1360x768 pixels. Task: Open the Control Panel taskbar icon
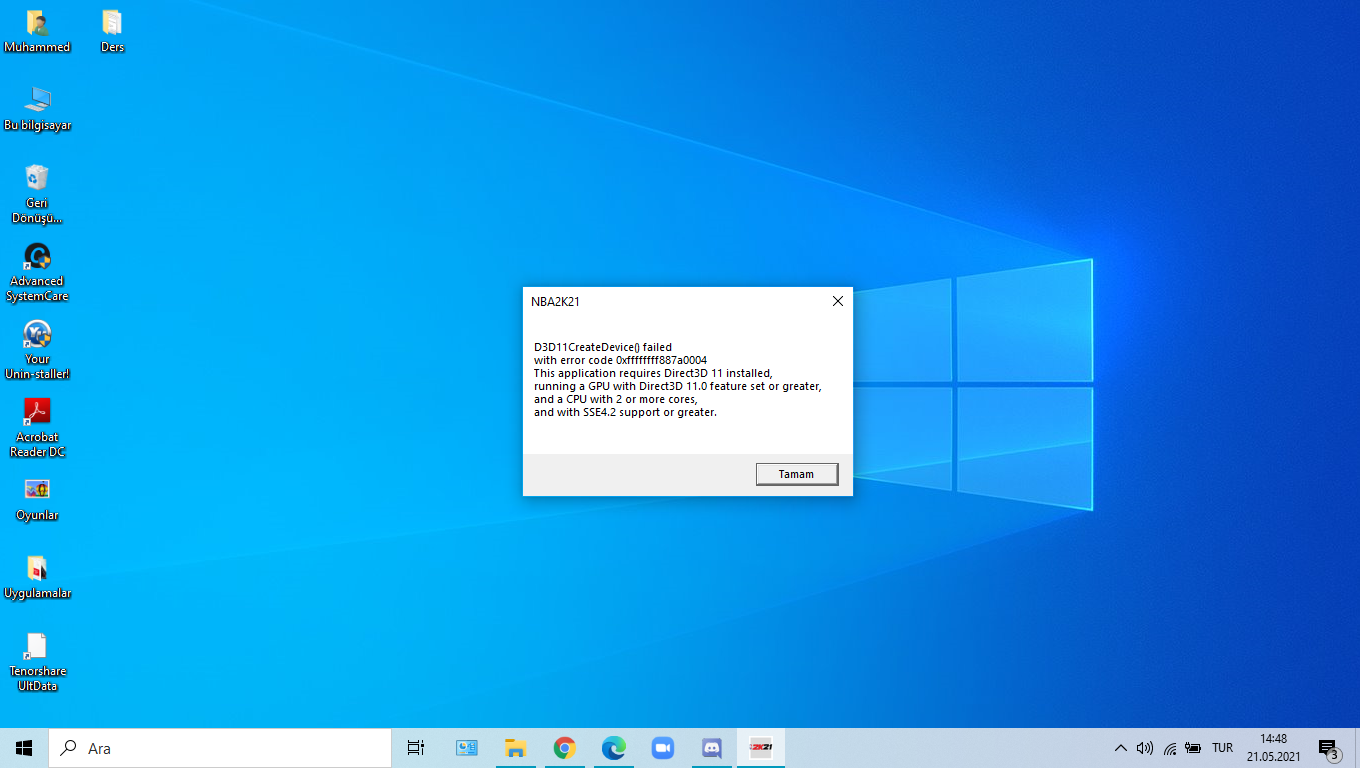467,748
